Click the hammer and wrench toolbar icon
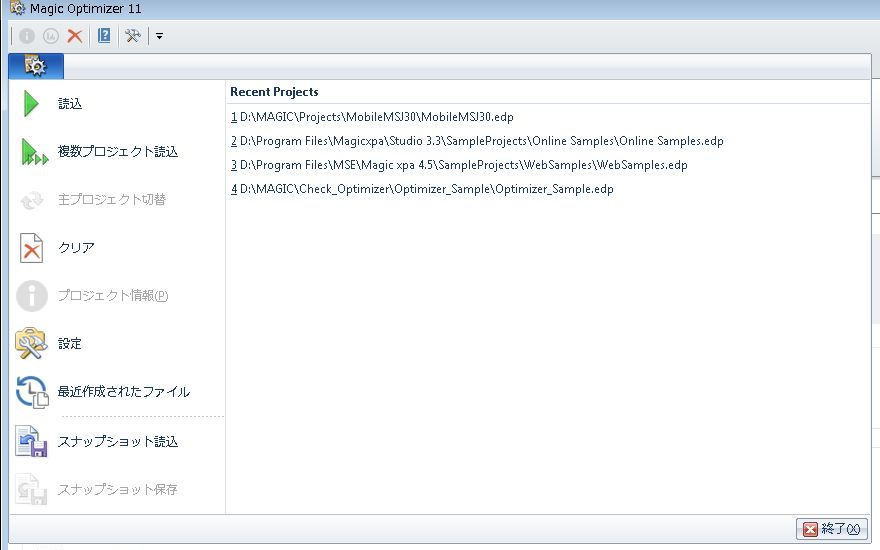The height and width of the screenshot is (550, 880). pos(132,36)
